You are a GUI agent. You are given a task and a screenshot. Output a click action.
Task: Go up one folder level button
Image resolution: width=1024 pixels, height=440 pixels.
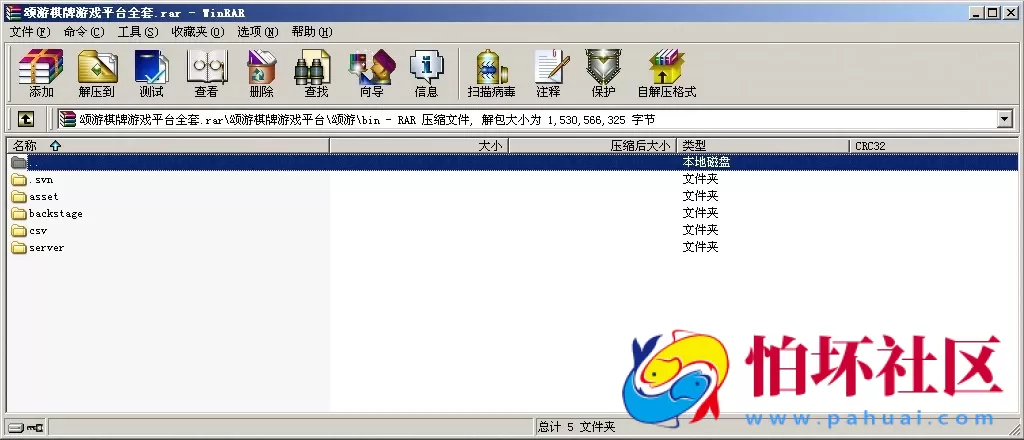[25, 119]
